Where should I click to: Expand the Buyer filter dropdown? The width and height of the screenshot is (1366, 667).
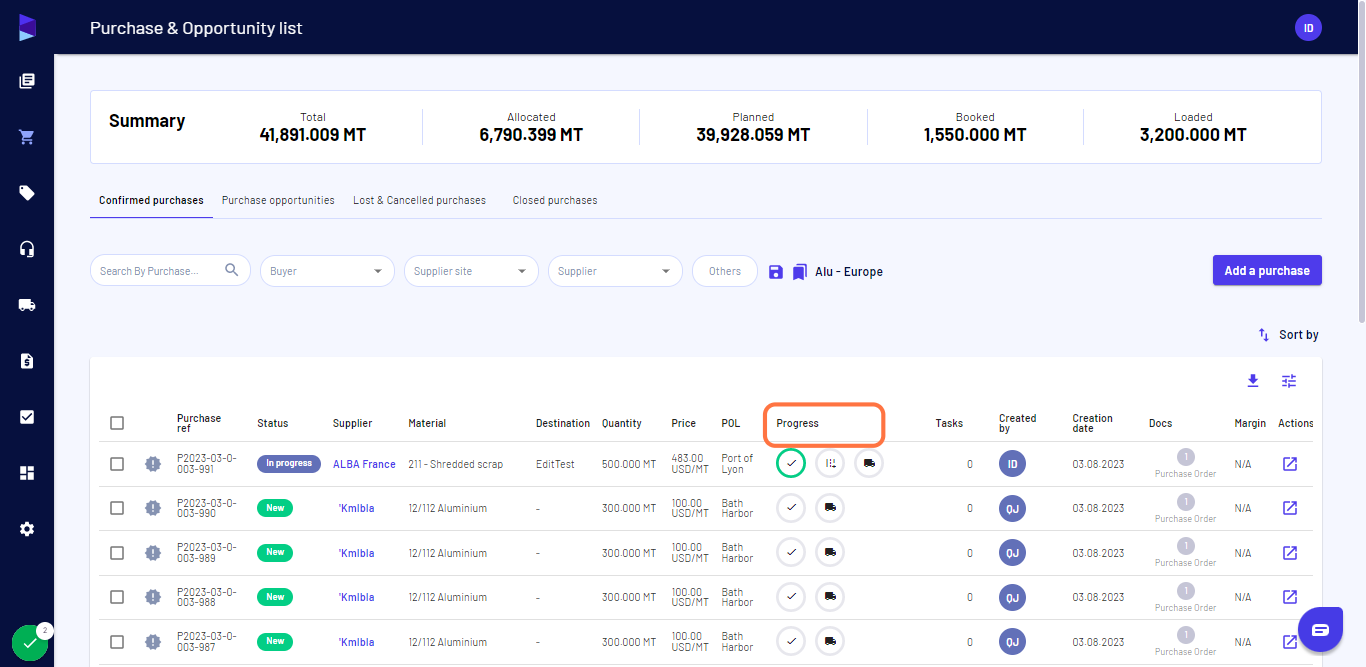(x=327, y=271)
